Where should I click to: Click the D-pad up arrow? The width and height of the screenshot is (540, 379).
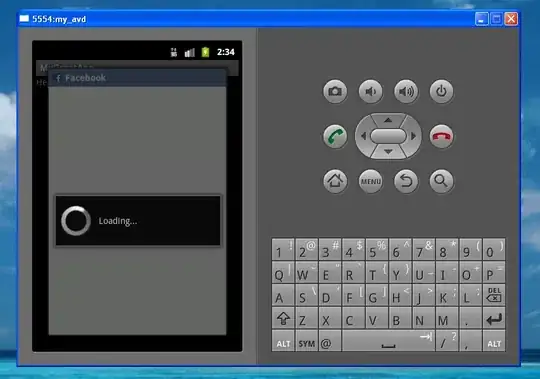(x=388, y=120)
